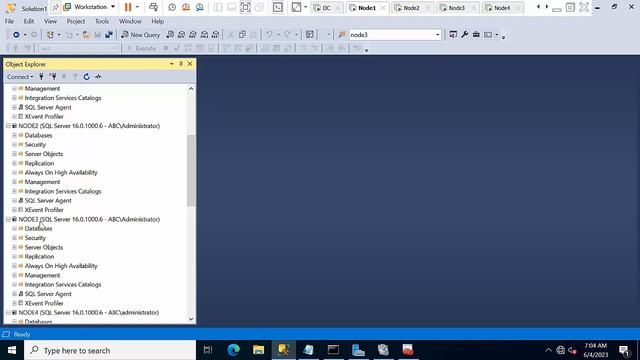The height and width of the screenshot is (360, 640).
Task: Open the notification center icon
Action: tap(624, 351)
